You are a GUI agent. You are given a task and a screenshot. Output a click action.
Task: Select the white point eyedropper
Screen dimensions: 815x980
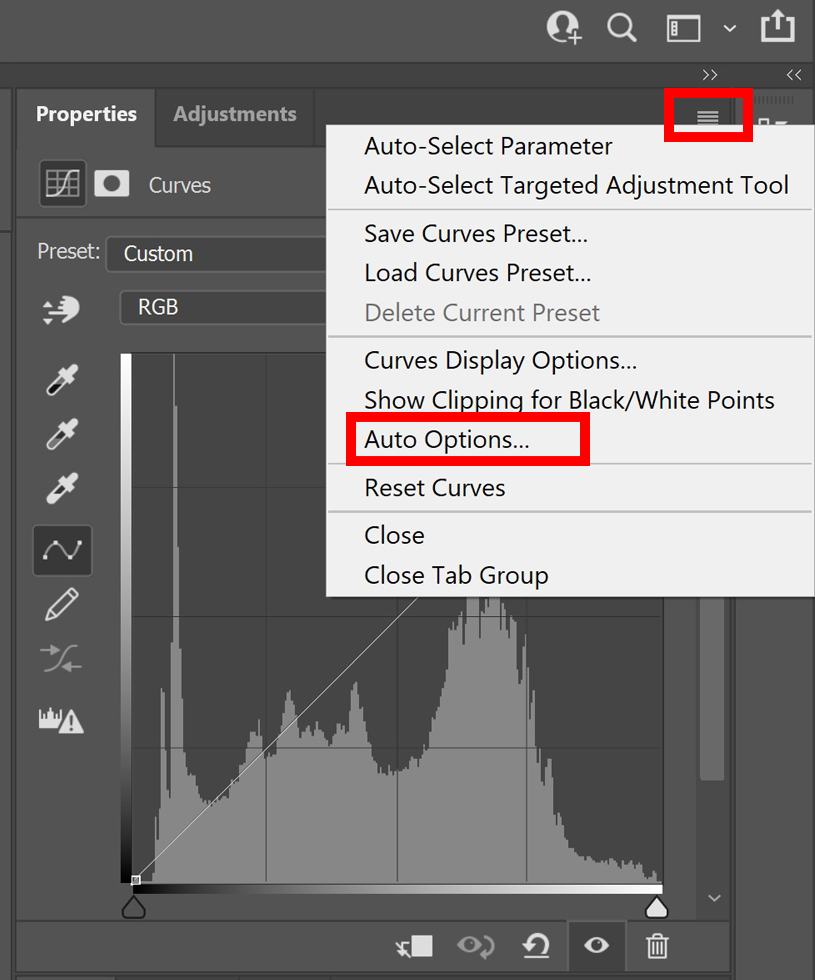tap(62, 489)
